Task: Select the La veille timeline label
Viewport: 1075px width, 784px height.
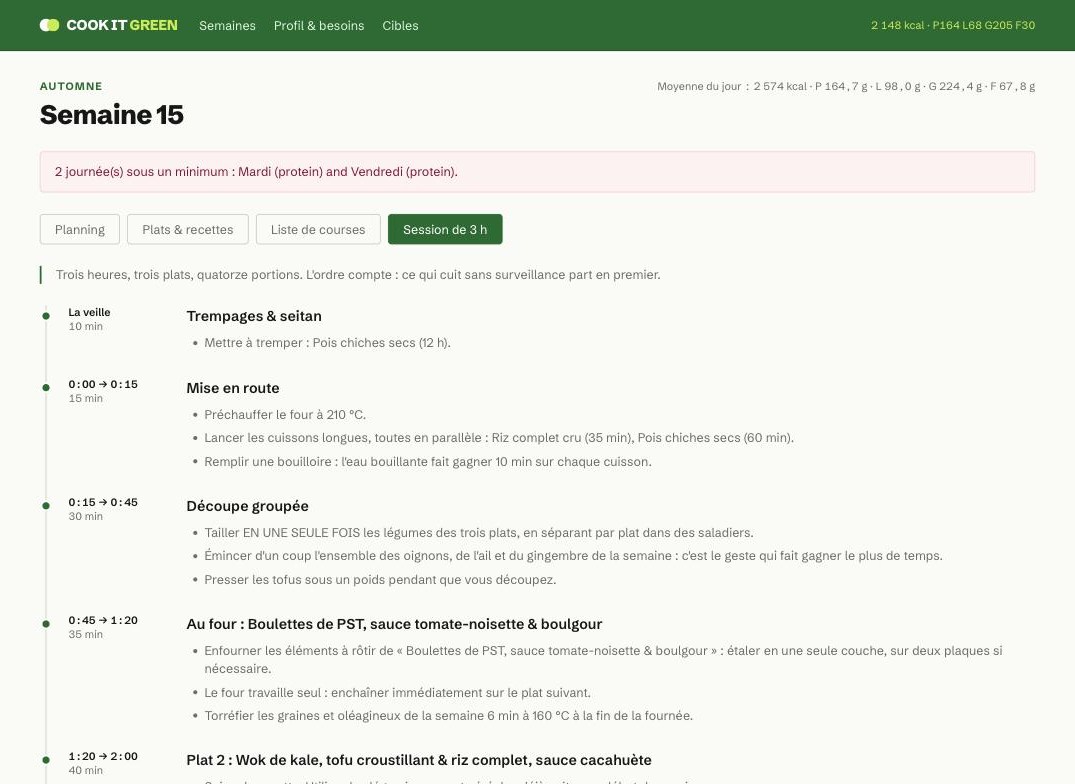Action: pos(89,313)
